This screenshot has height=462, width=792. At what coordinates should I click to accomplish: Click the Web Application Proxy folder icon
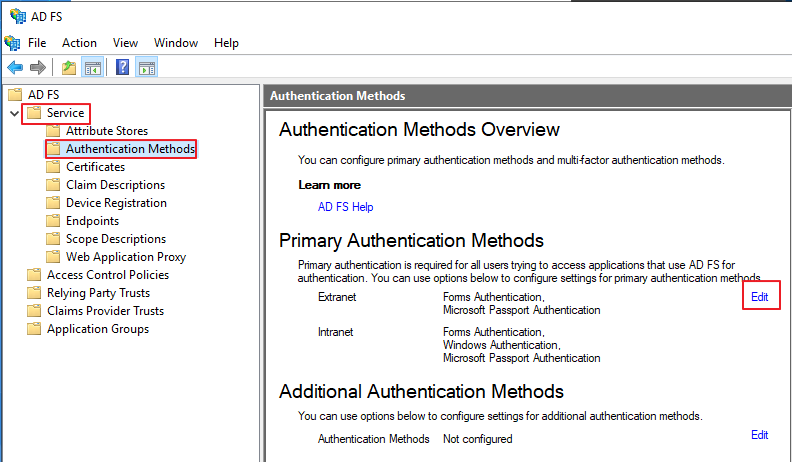tap(53, 257)
